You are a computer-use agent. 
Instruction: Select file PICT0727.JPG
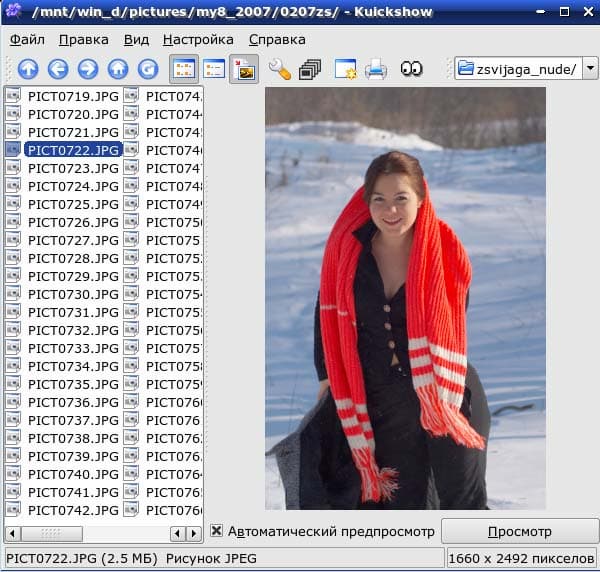[x=73, y=240]
